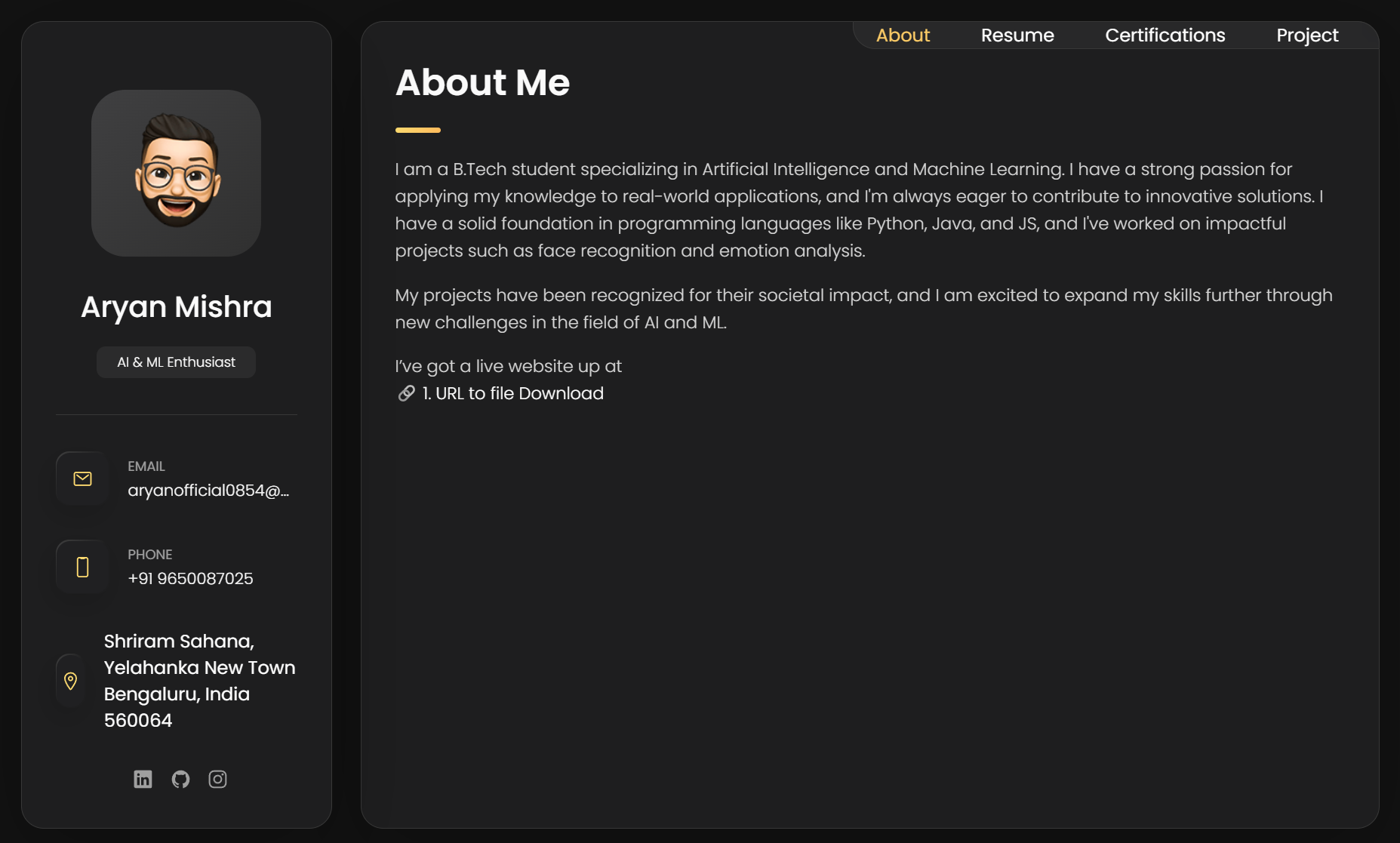The image size is (1400, 843).
Task: Open Aryan's LinkedIn profile icon
Action: click(143, 779)
